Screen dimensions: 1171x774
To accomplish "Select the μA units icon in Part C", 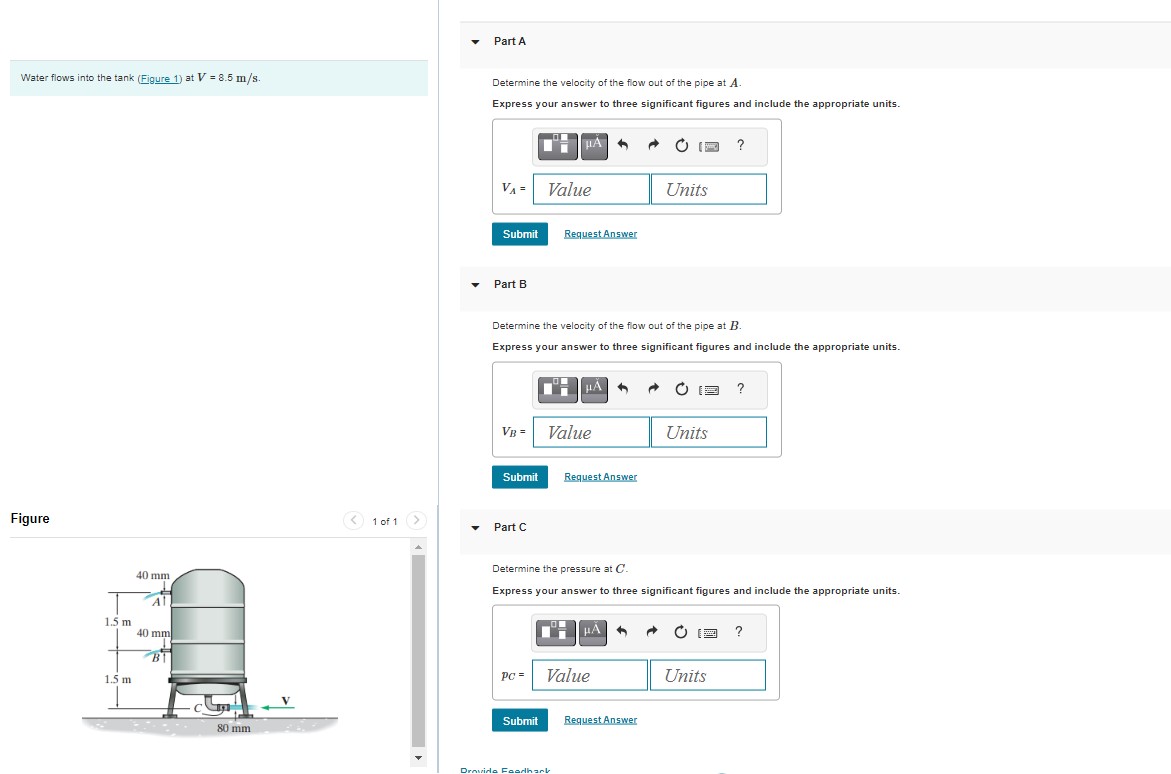I will 592,632.
